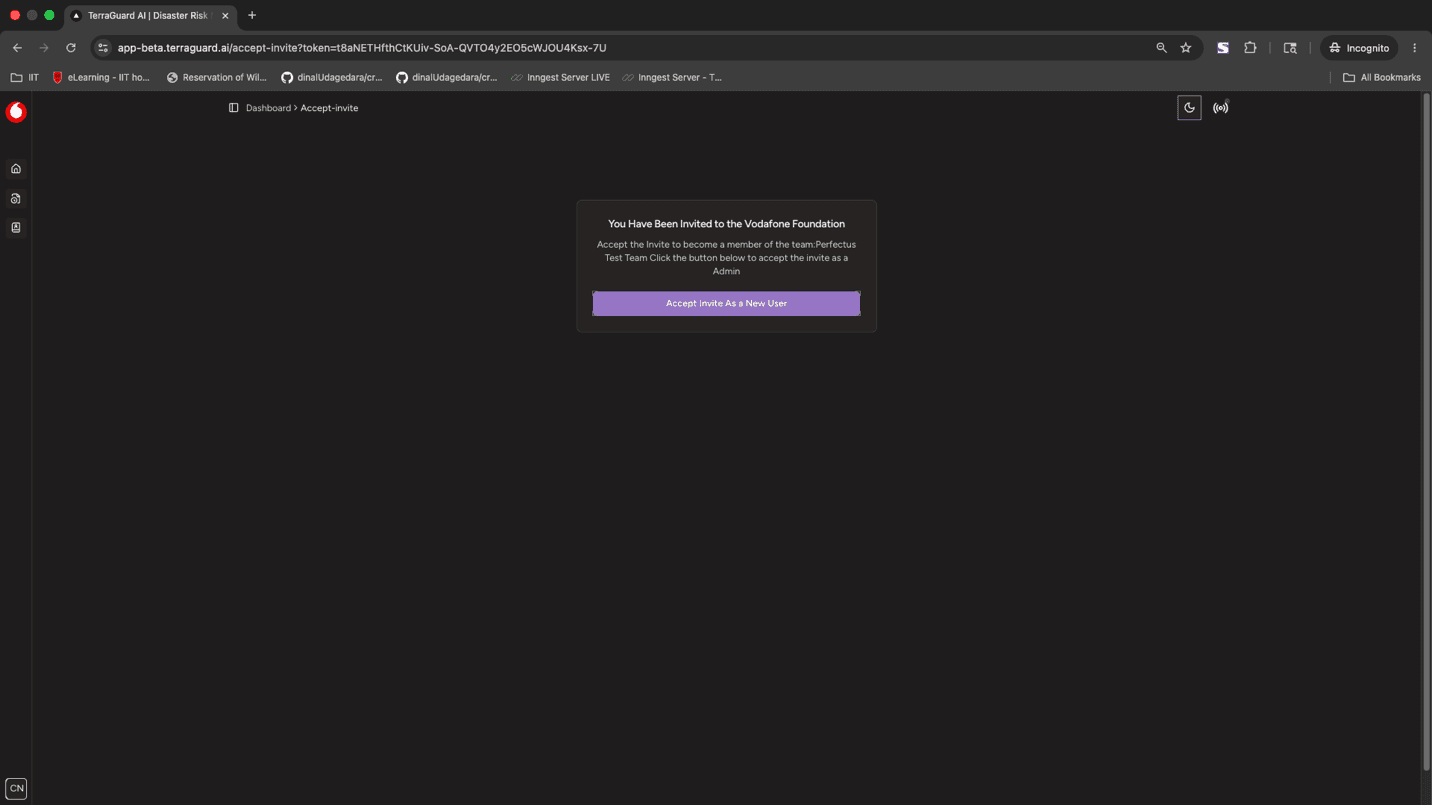The image size is (1432, 805).
Task: Click the Incognito profile chip
Action: [x=1359, y=48]
